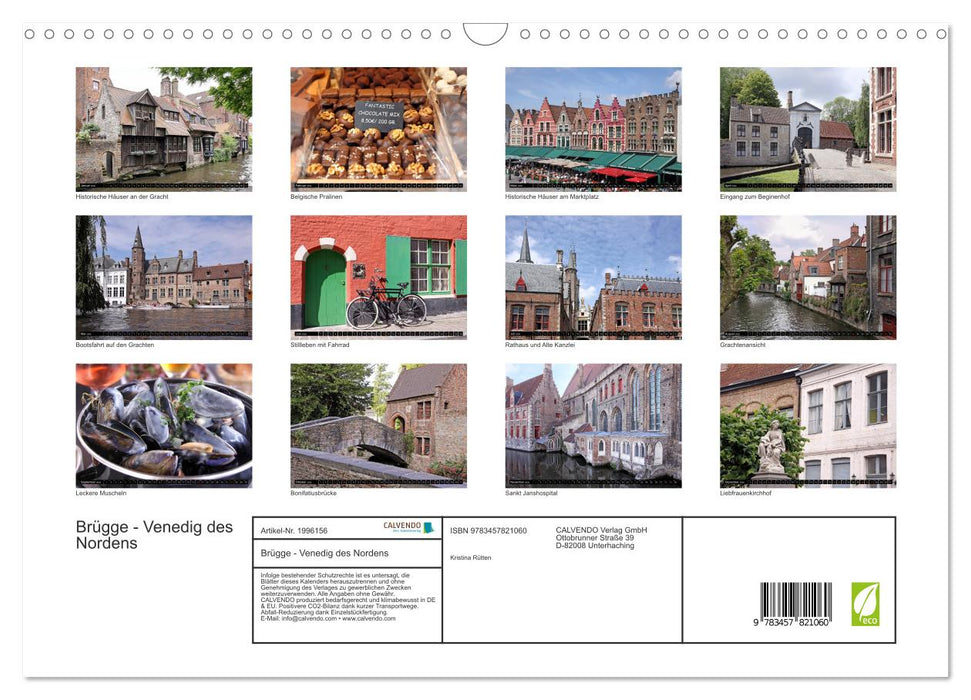971x700 pixels.
Task: Click the ISBN 9783457821060 text
Action: tap(487, 530)
